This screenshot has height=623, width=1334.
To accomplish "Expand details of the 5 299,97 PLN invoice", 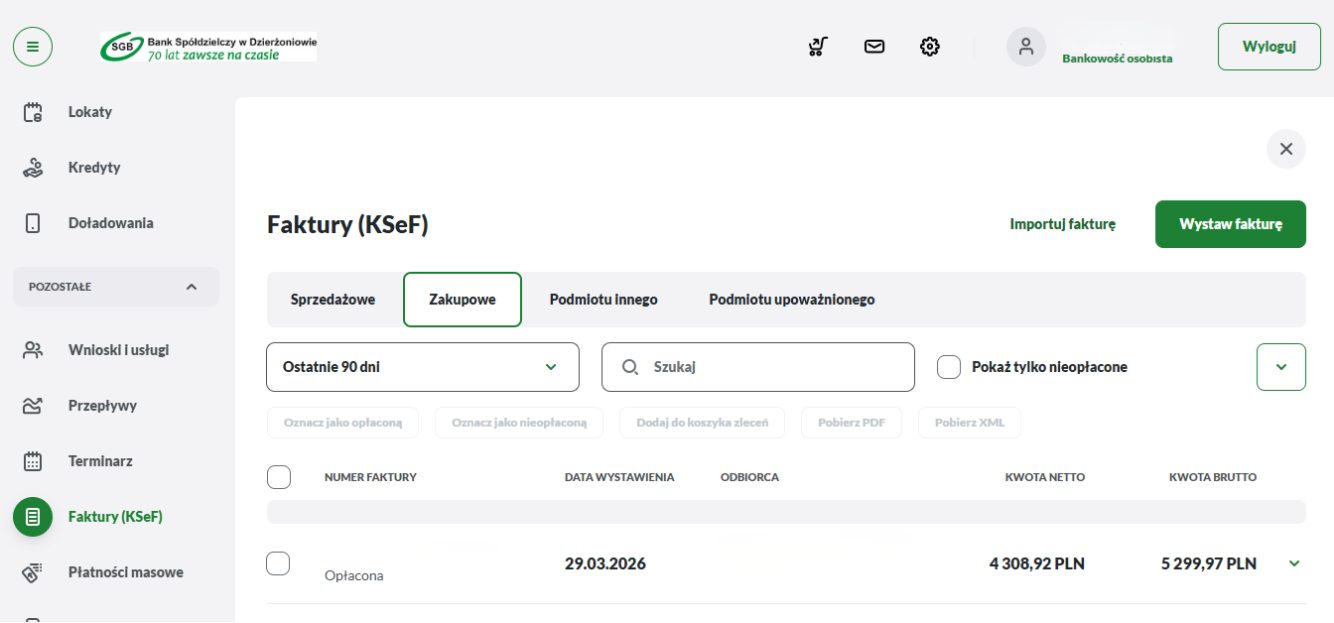I will tap(1294, 564).
